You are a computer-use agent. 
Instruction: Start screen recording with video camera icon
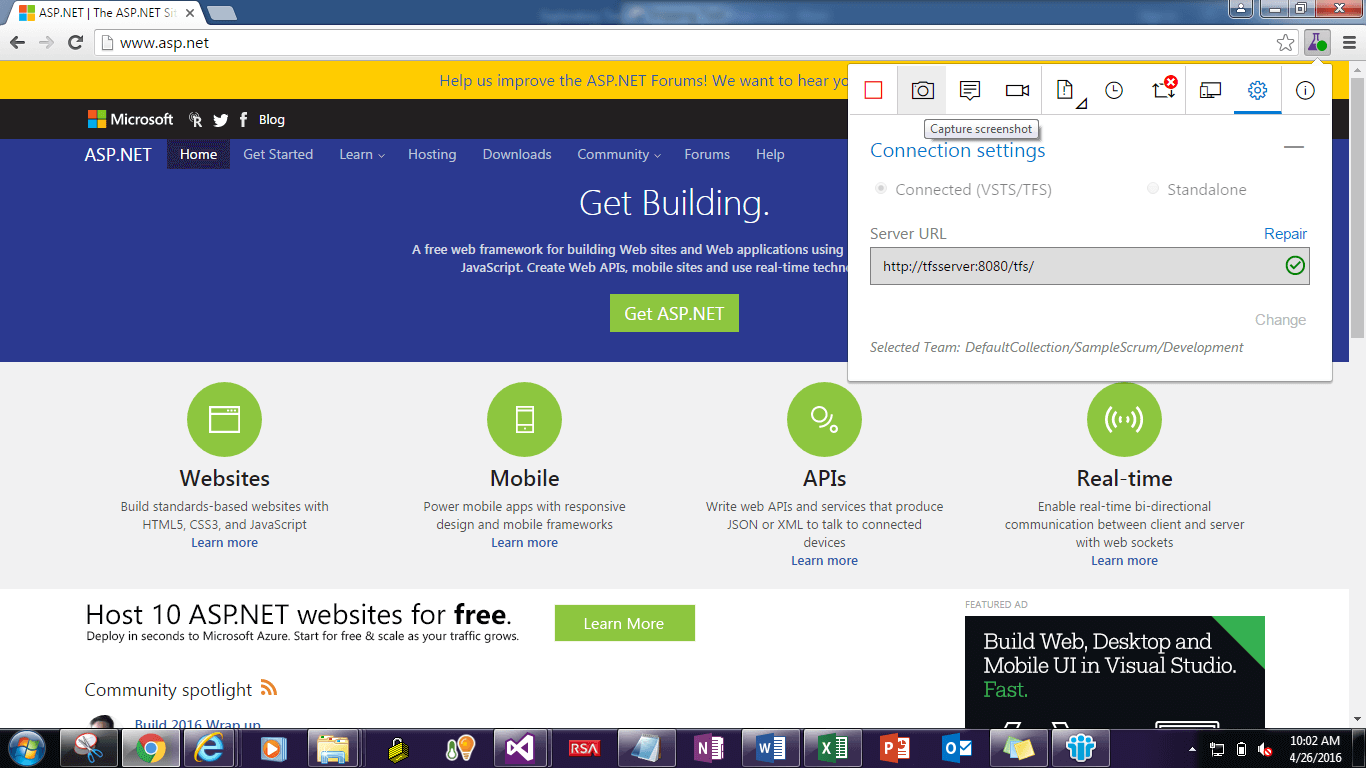(x=1017, y=91)
